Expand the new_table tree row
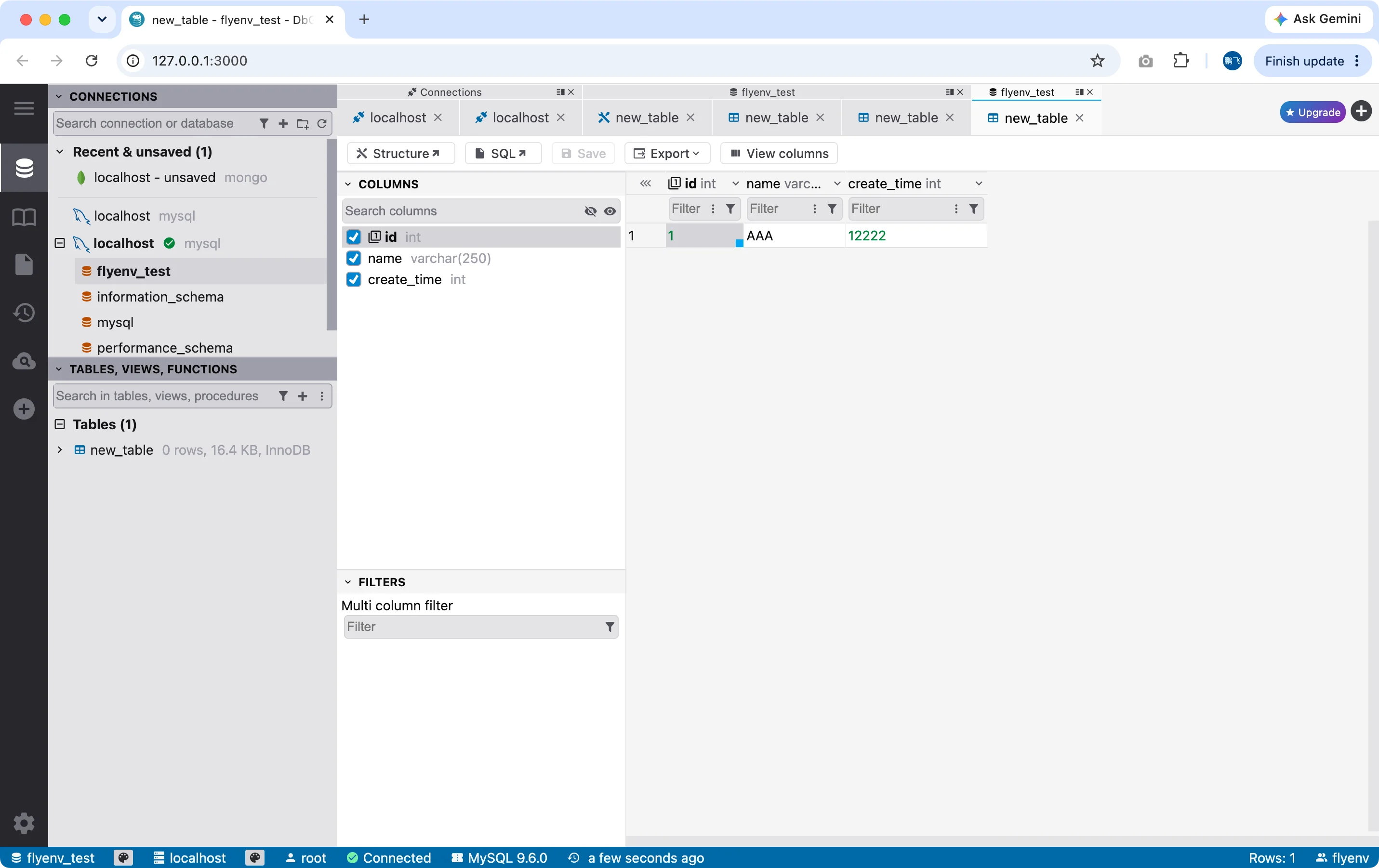1379x868 pixels. pyautogui.click(x=60, y=450)
